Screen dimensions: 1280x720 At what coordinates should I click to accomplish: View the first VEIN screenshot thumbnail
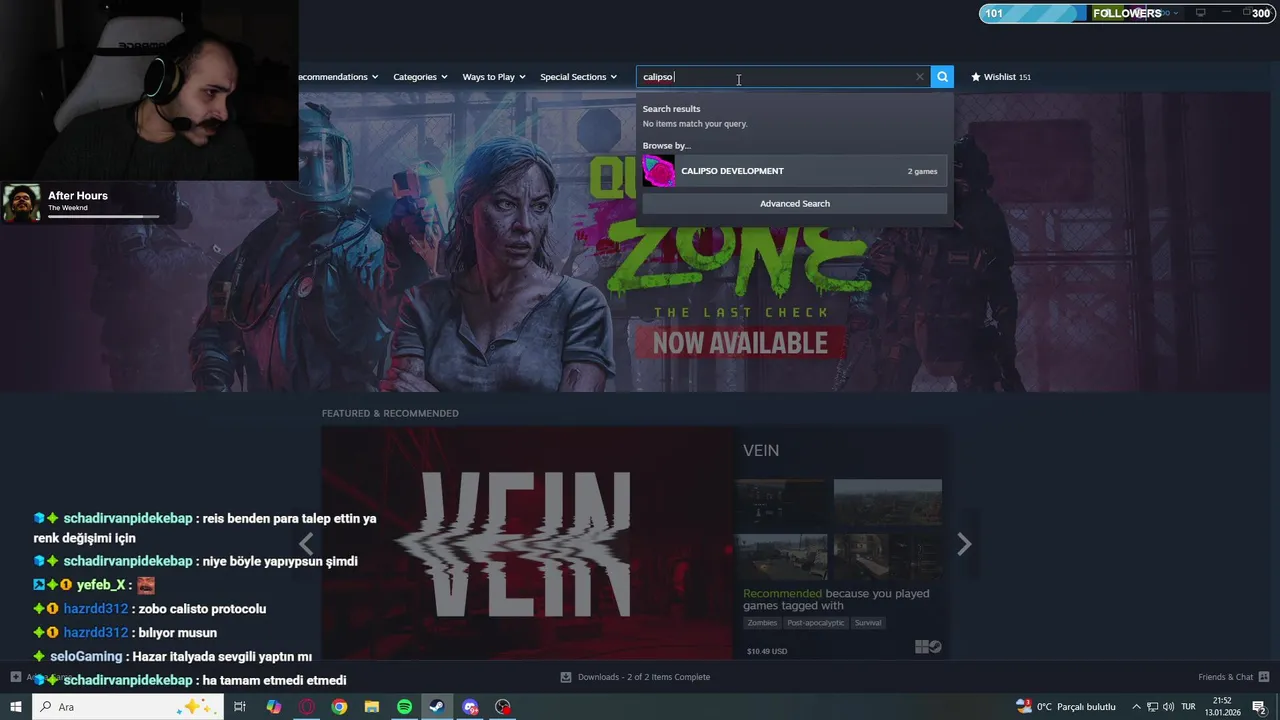click(x=782, y=503)
